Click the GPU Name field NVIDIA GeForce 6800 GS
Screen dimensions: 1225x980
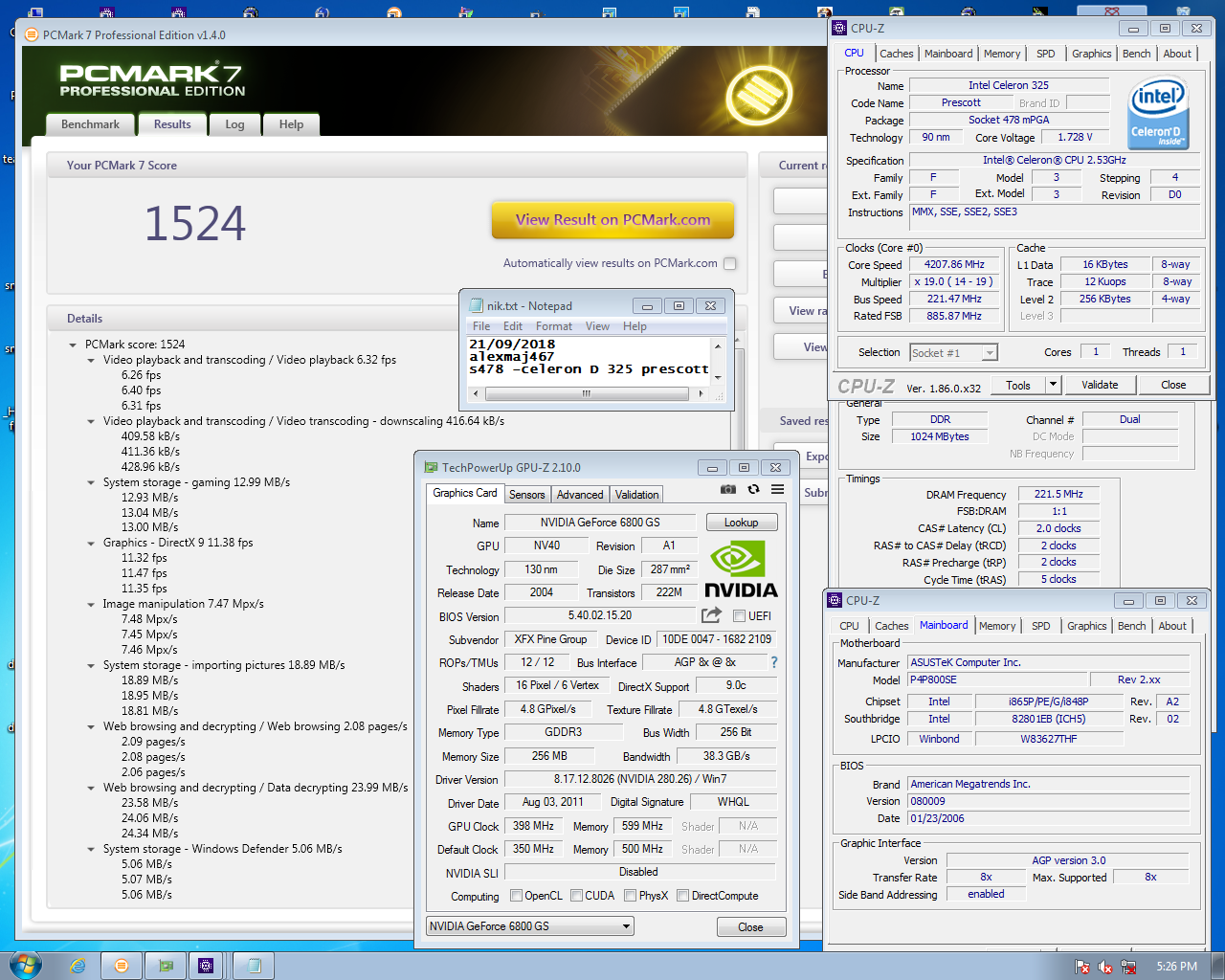click(600, 523)
